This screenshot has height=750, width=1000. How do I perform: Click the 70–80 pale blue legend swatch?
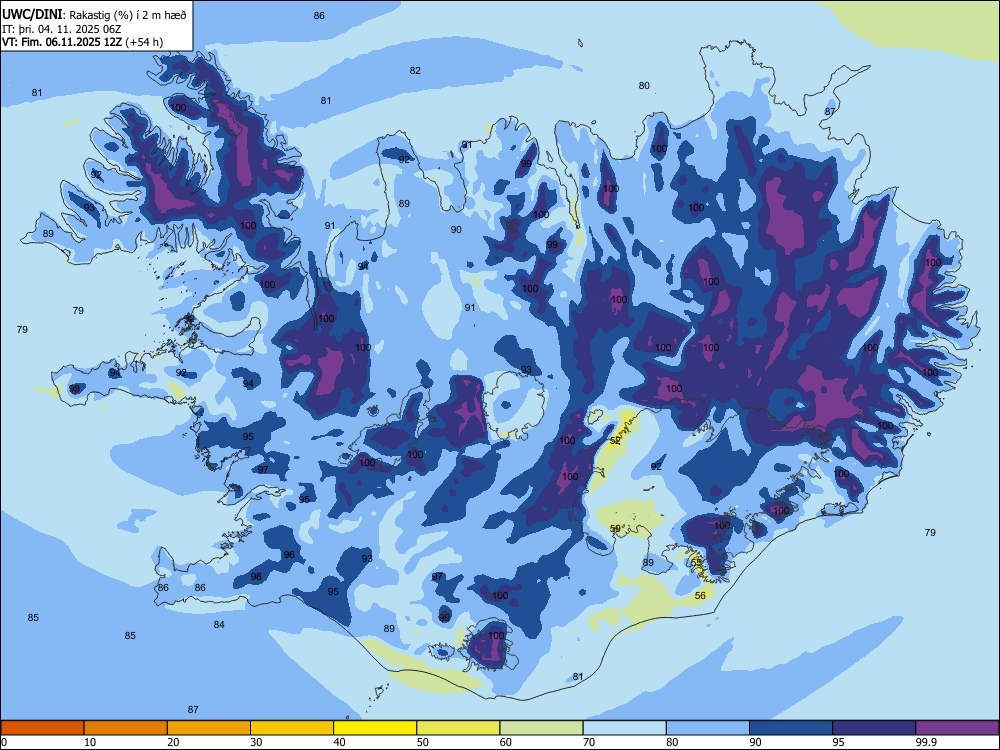pyautogui.click(x=625, y=728)
